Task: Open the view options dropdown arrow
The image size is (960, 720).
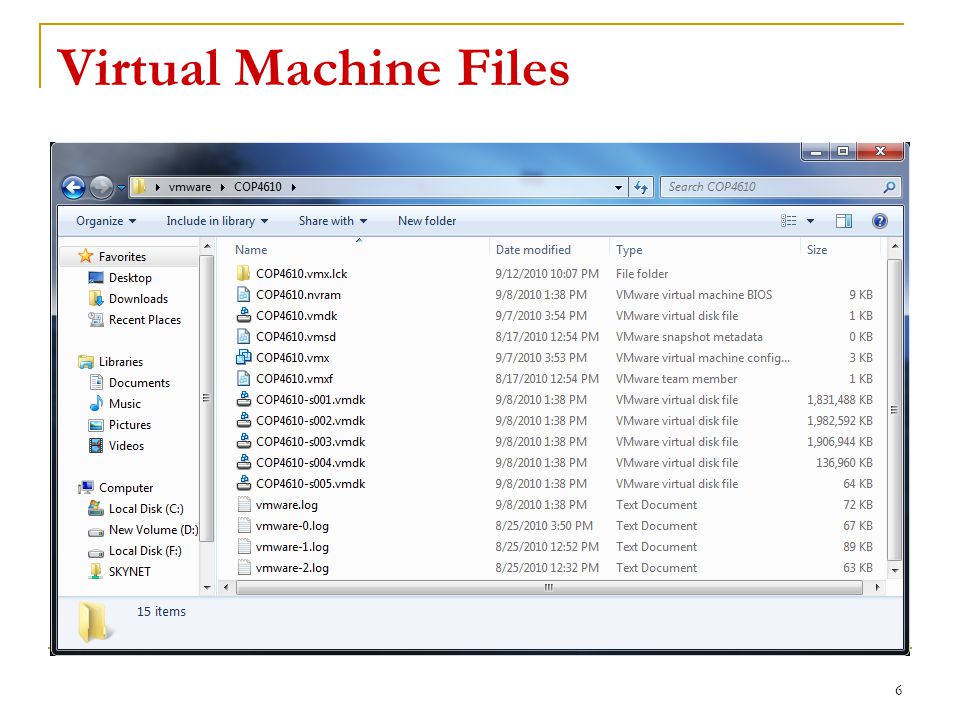Action: pos(810,221)
